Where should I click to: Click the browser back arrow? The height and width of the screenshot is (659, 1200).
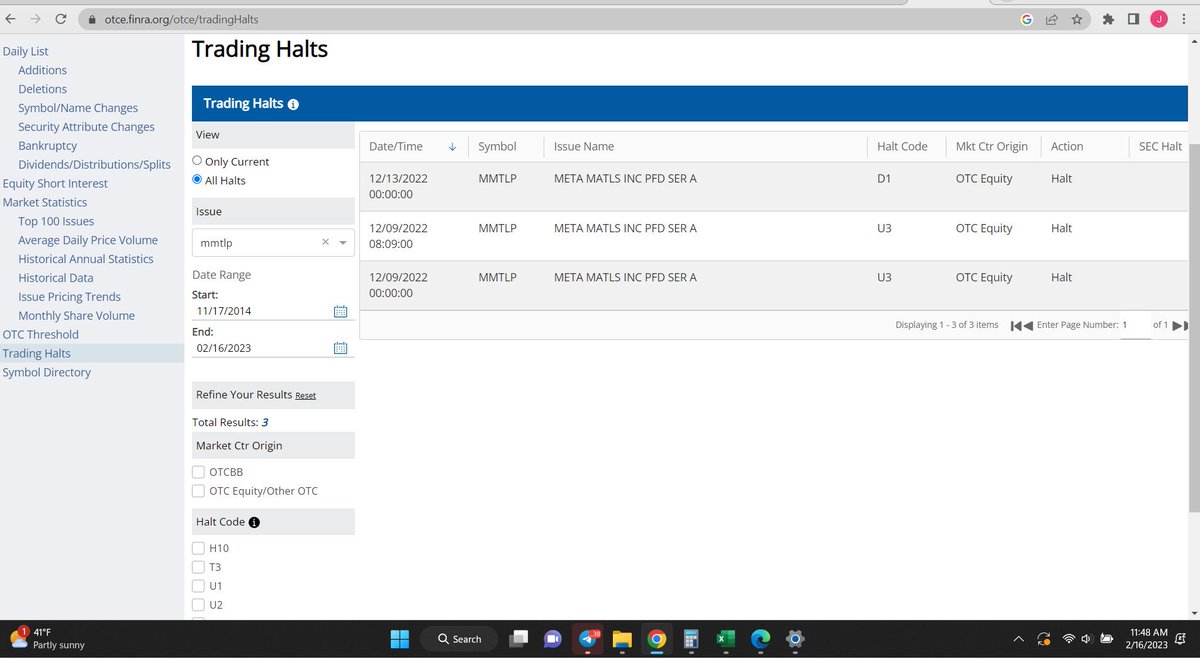tap(11, 18)
